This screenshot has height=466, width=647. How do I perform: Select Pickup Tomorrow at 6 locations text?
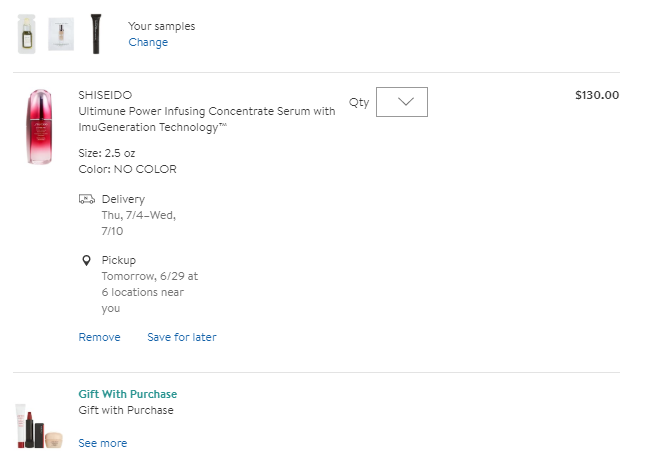coord(149,284)
